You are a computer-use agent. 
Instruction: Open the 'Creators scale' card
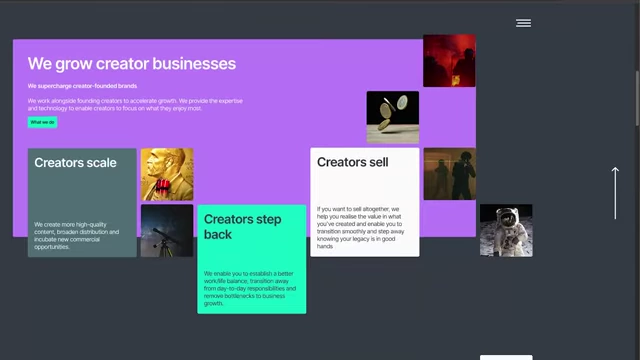(x=82, y=202)
